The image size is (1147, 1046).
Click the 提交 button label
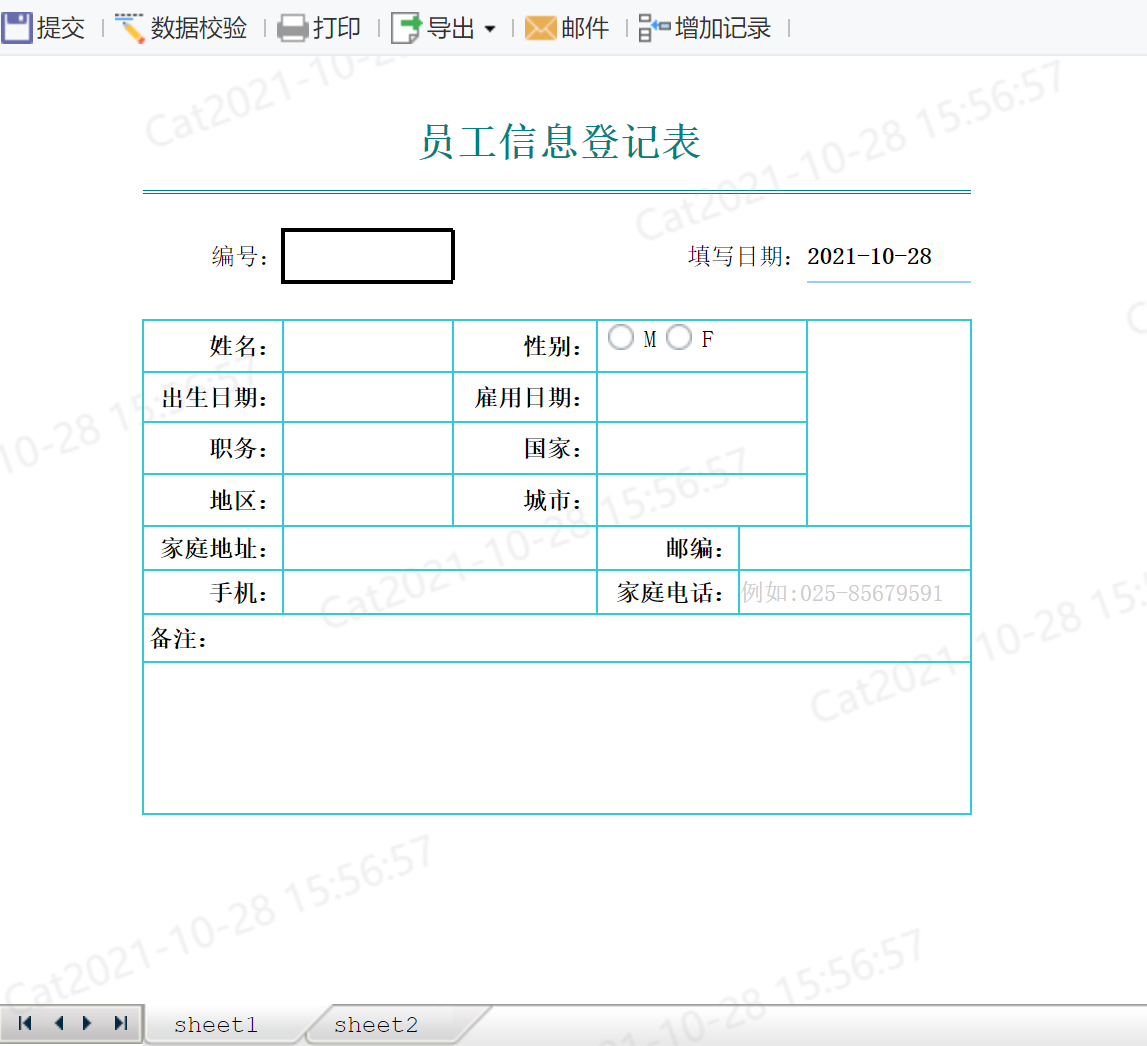coord(61,29)
